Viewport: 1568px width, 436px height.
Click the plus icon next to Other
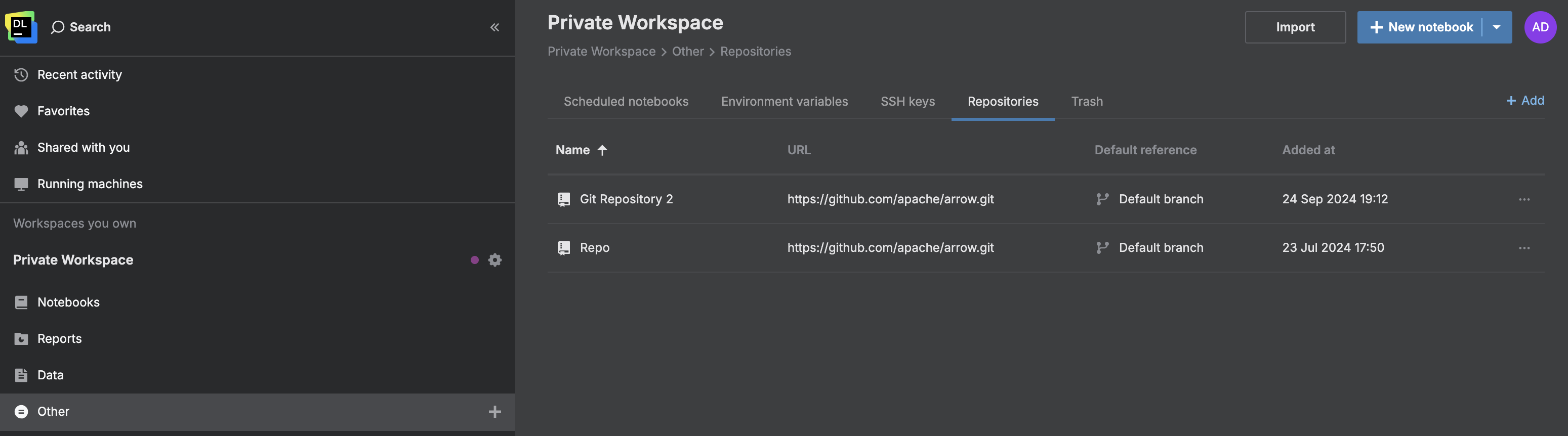pyautogui.click(x=494, y=412)
